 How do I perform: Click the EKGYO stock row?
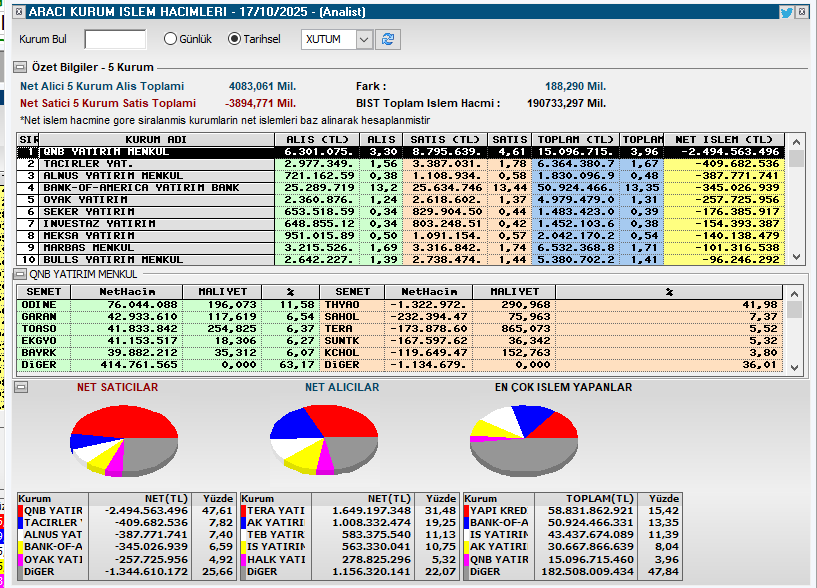click(168, 341)
